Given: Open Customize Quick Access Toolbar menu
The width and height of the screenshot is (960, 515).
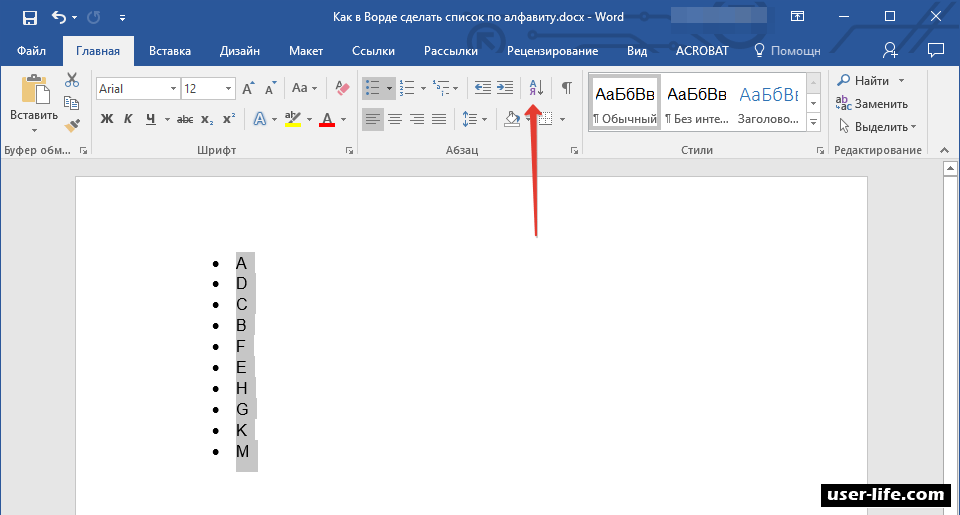Looking at the screenshot, I should [x=122, y=18].
